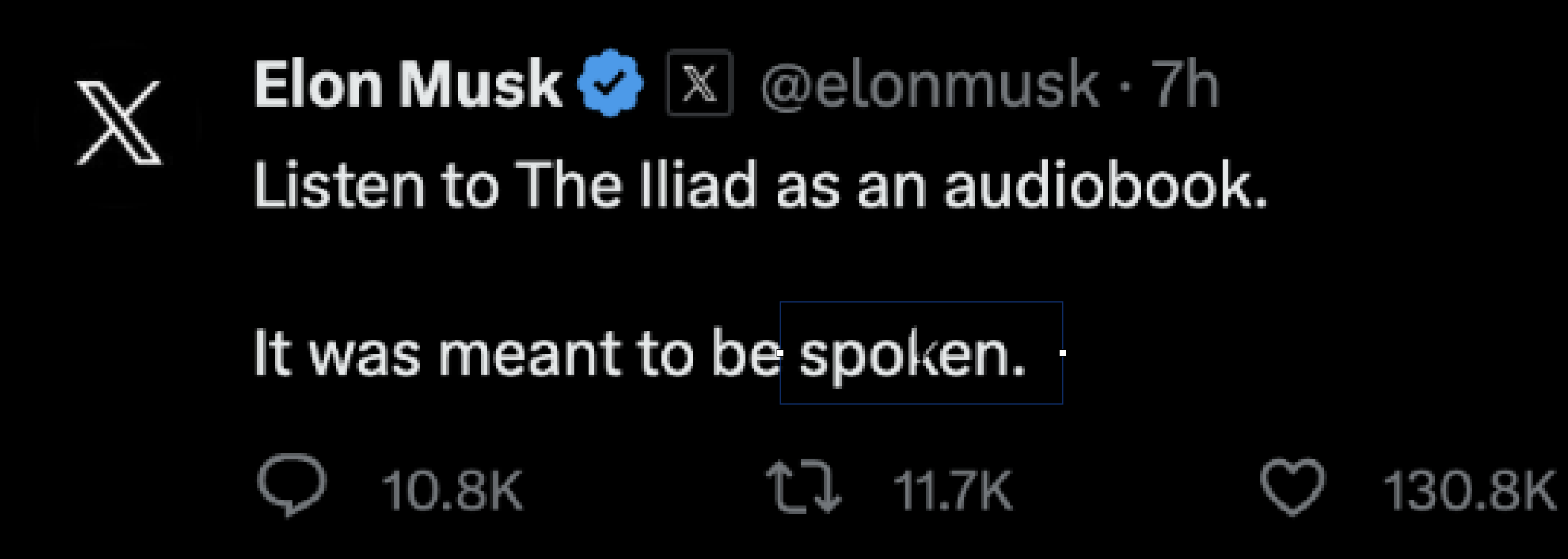Click the repost arrows icon

point(803,487)
